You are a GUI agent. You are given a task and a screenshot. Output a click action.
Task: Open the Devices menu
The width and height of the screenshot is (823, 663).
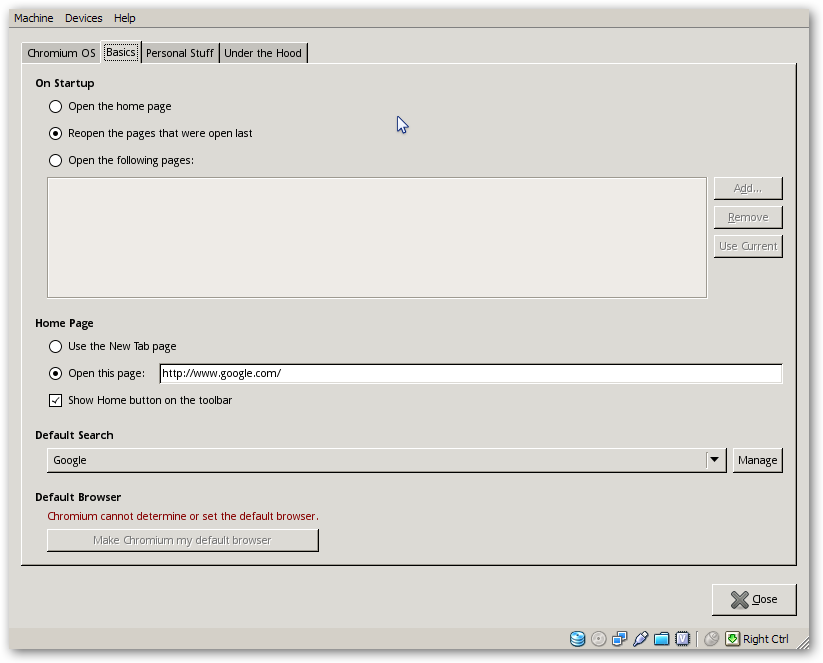tap(83, 18)
